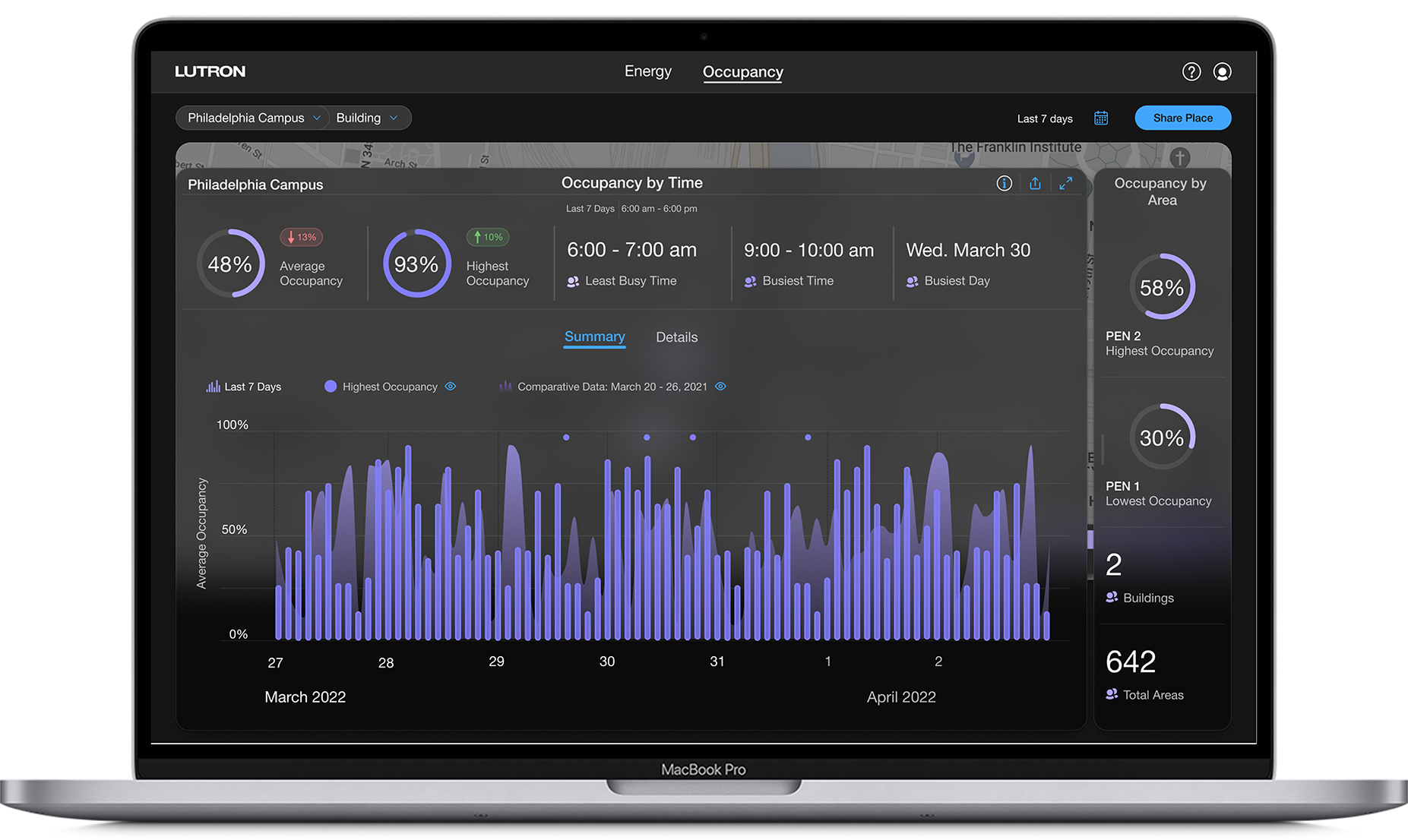1408x840 pixels.
Task: Click the people icon beside Total Areas
Action: [x=1112, y=694]
